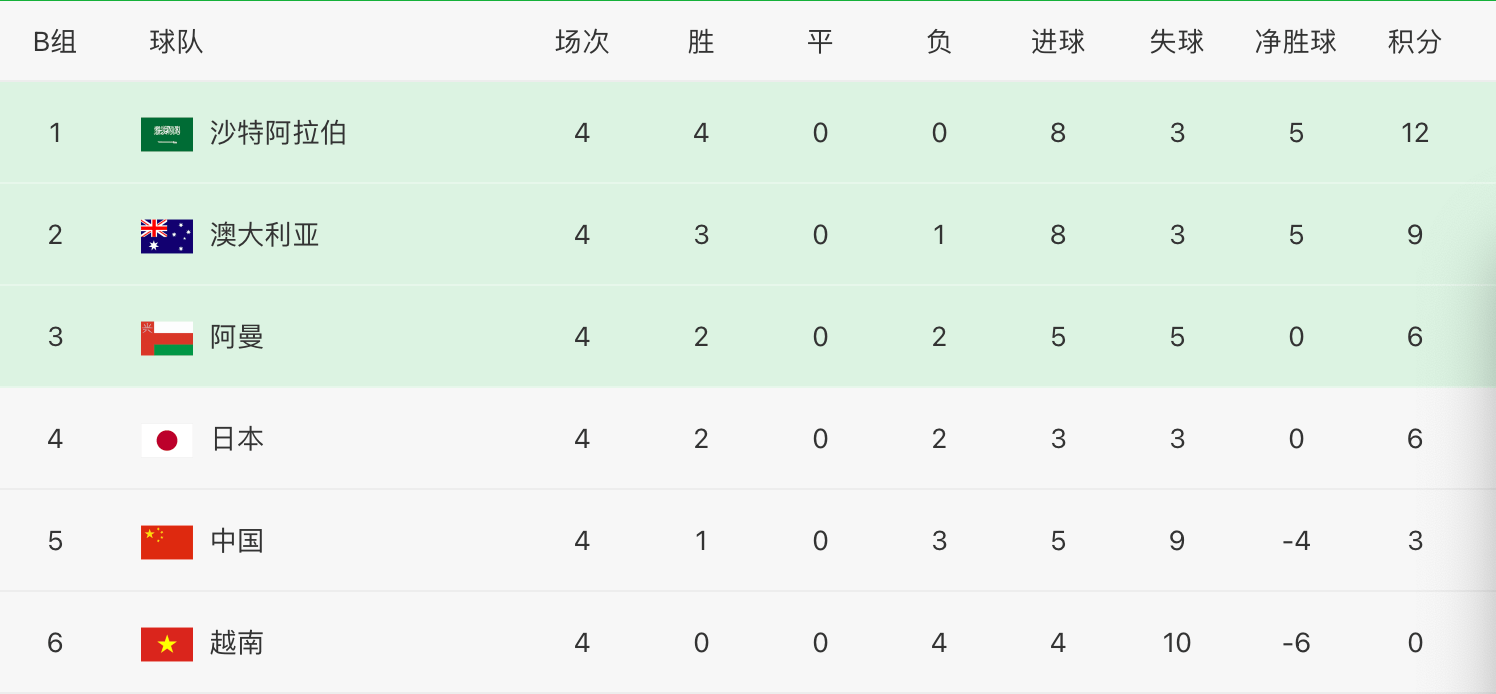This screenshot has height=694, width=1496.
Task: Click the 场次 column header
Action: coord(582,42)
